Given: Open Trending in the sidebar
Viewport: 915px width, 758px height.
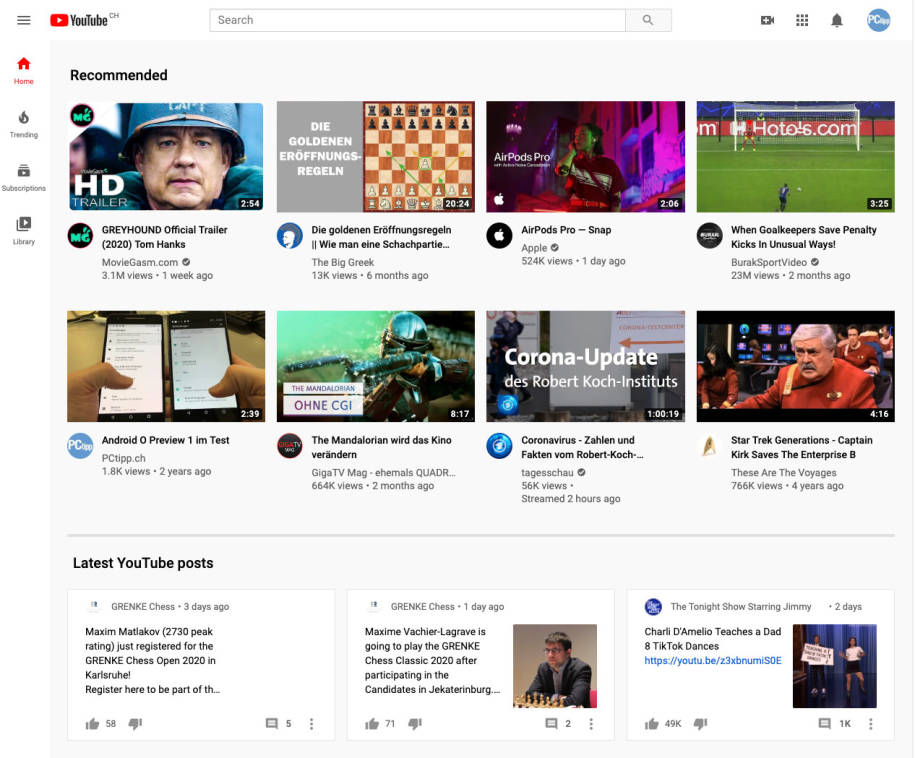Looking at the screenshot, I should pyautogui.click(x=23, y=124).
